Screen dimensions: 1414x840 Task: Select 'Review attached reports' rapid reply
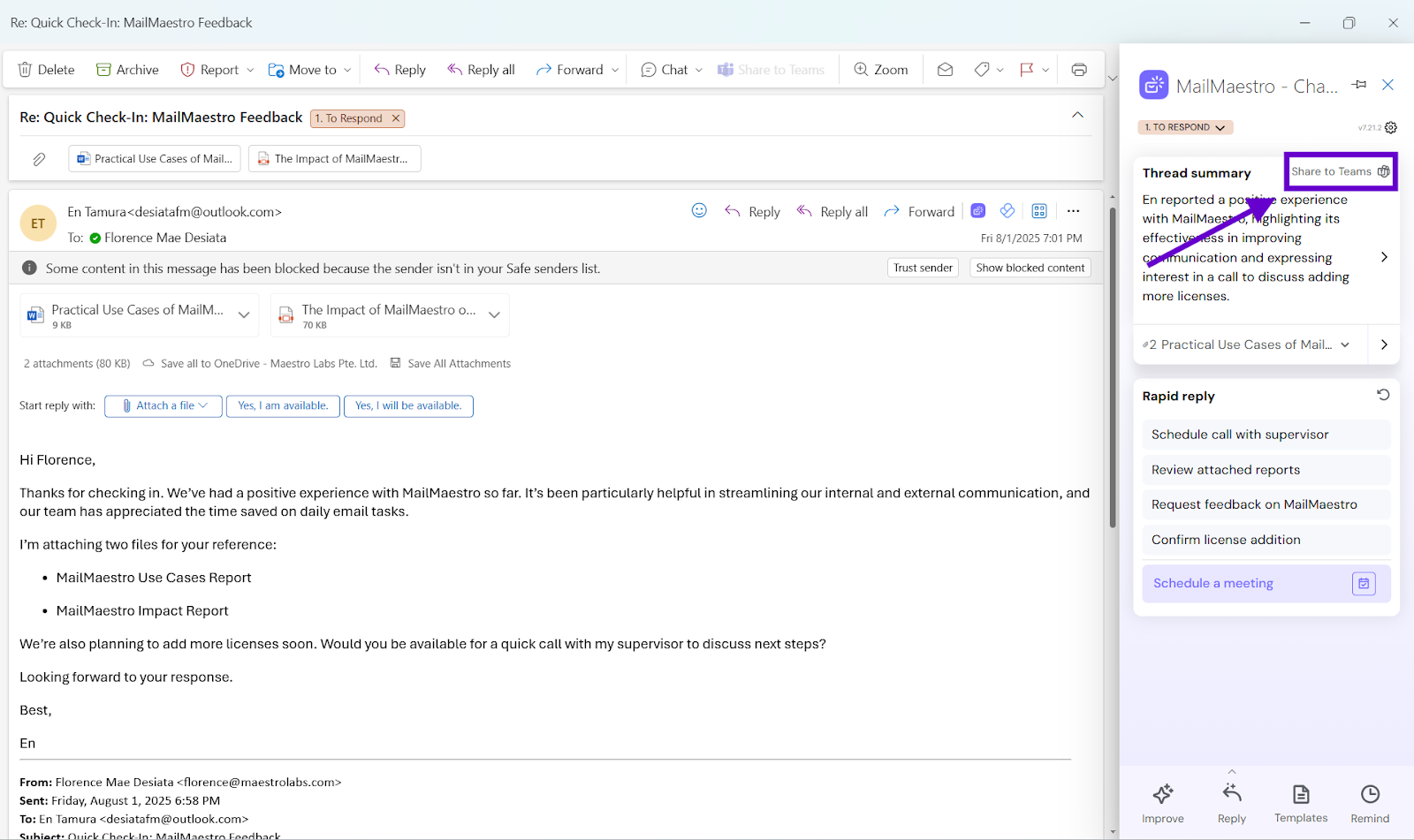pos(1266,470)
